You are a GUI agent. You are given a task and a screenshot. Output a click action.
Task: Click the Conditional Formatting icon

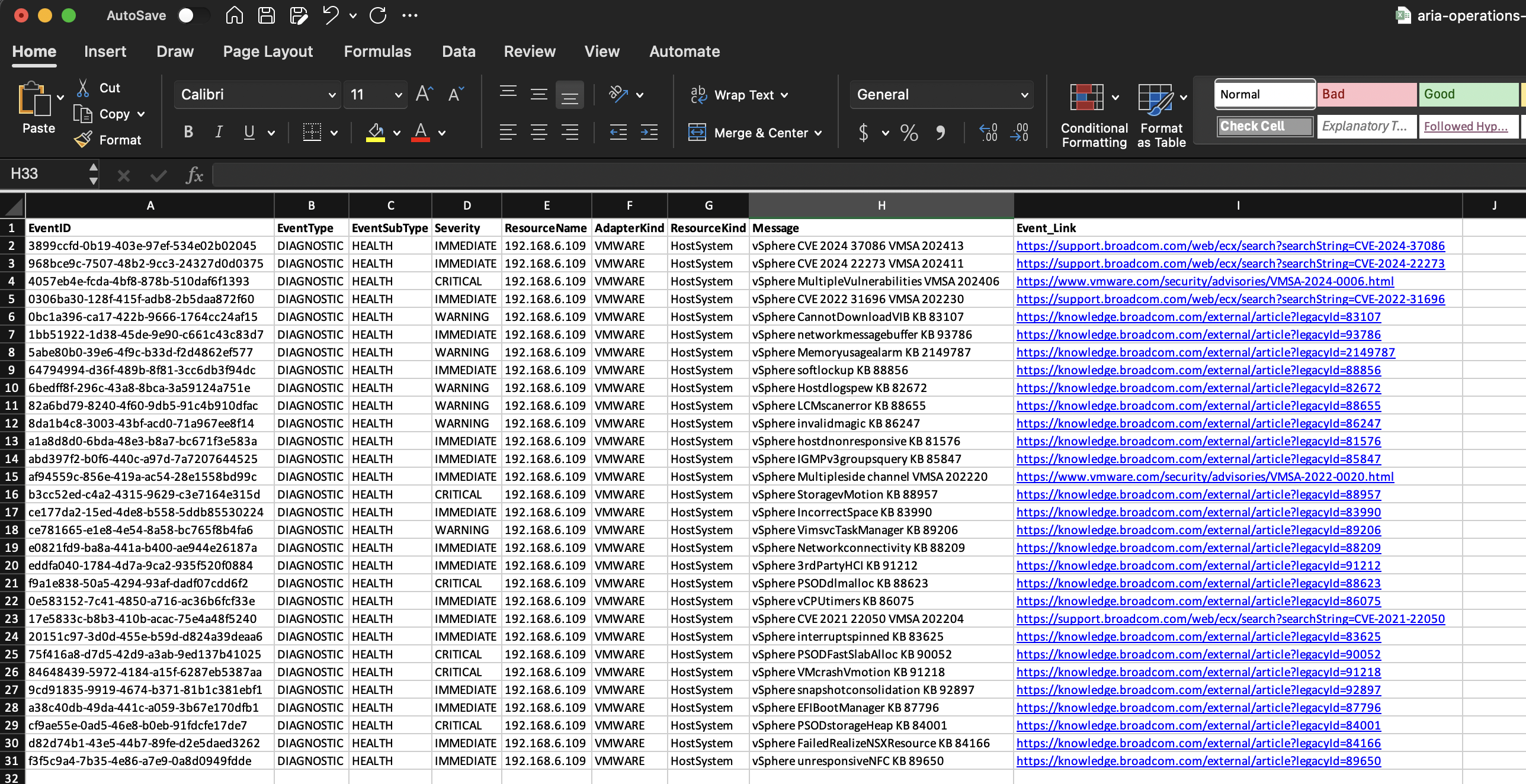(1086, 98)
